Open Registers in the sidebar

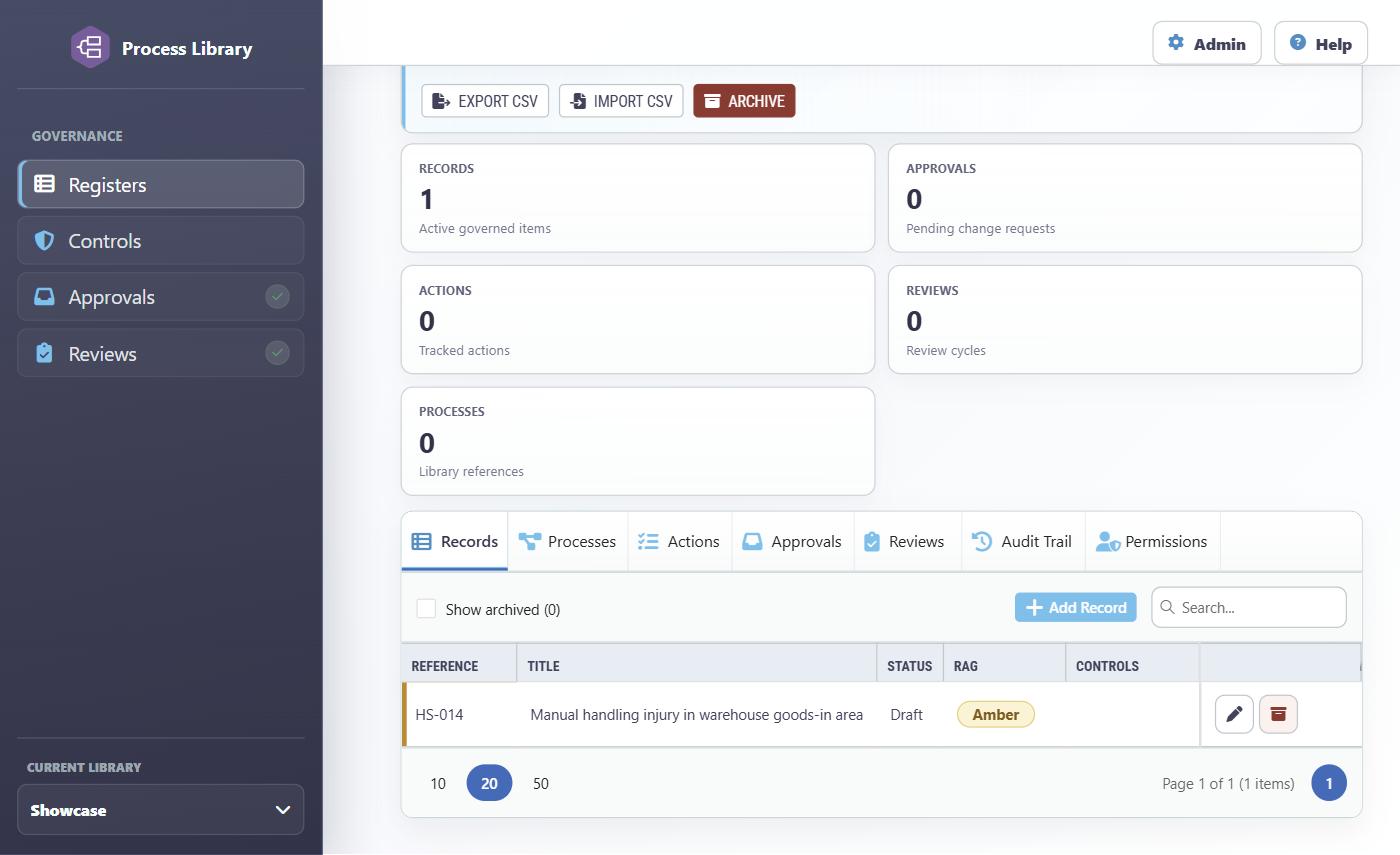161,184
